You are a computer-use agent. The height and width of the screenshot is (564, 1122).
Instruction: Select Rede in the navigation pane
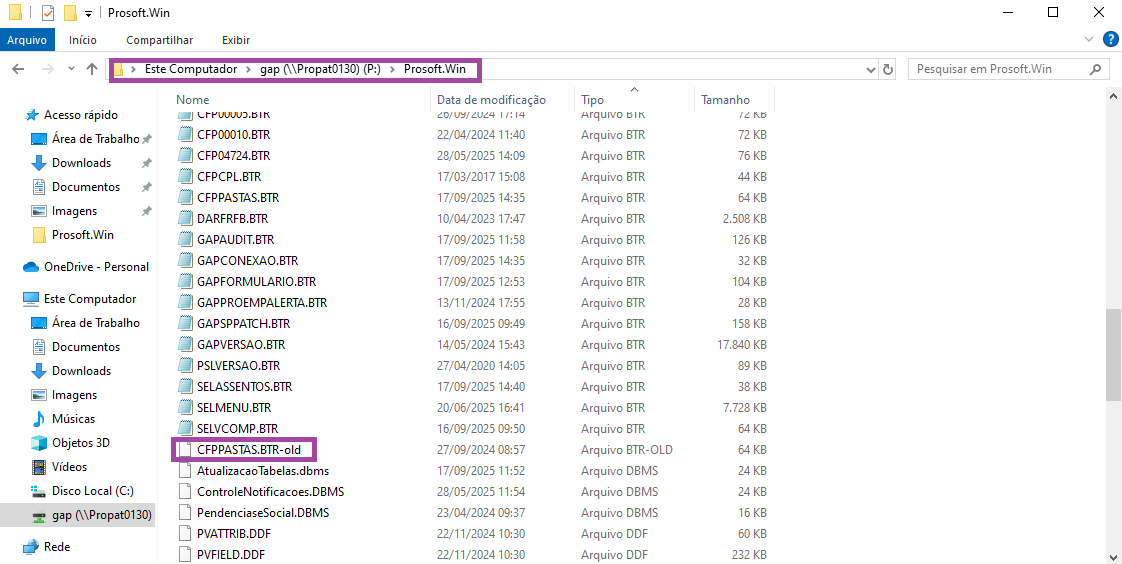[57, 547]
